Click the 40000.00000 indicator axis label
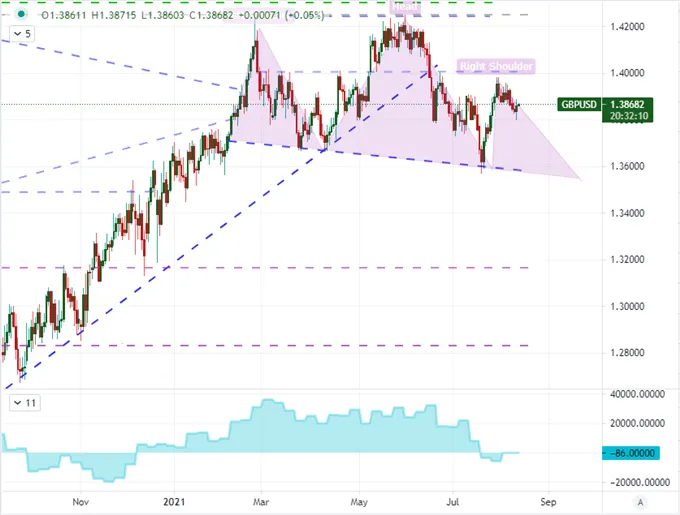 (x=637, y=394)
